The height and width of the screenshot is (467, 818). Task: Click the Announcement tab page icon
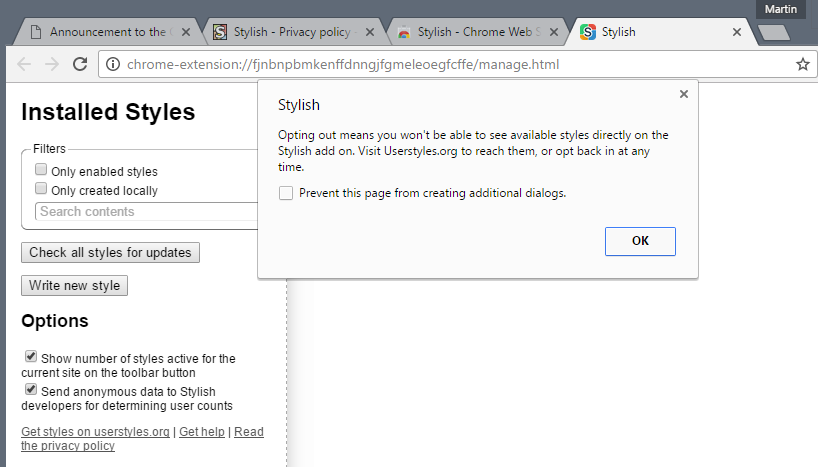point(35,32)
